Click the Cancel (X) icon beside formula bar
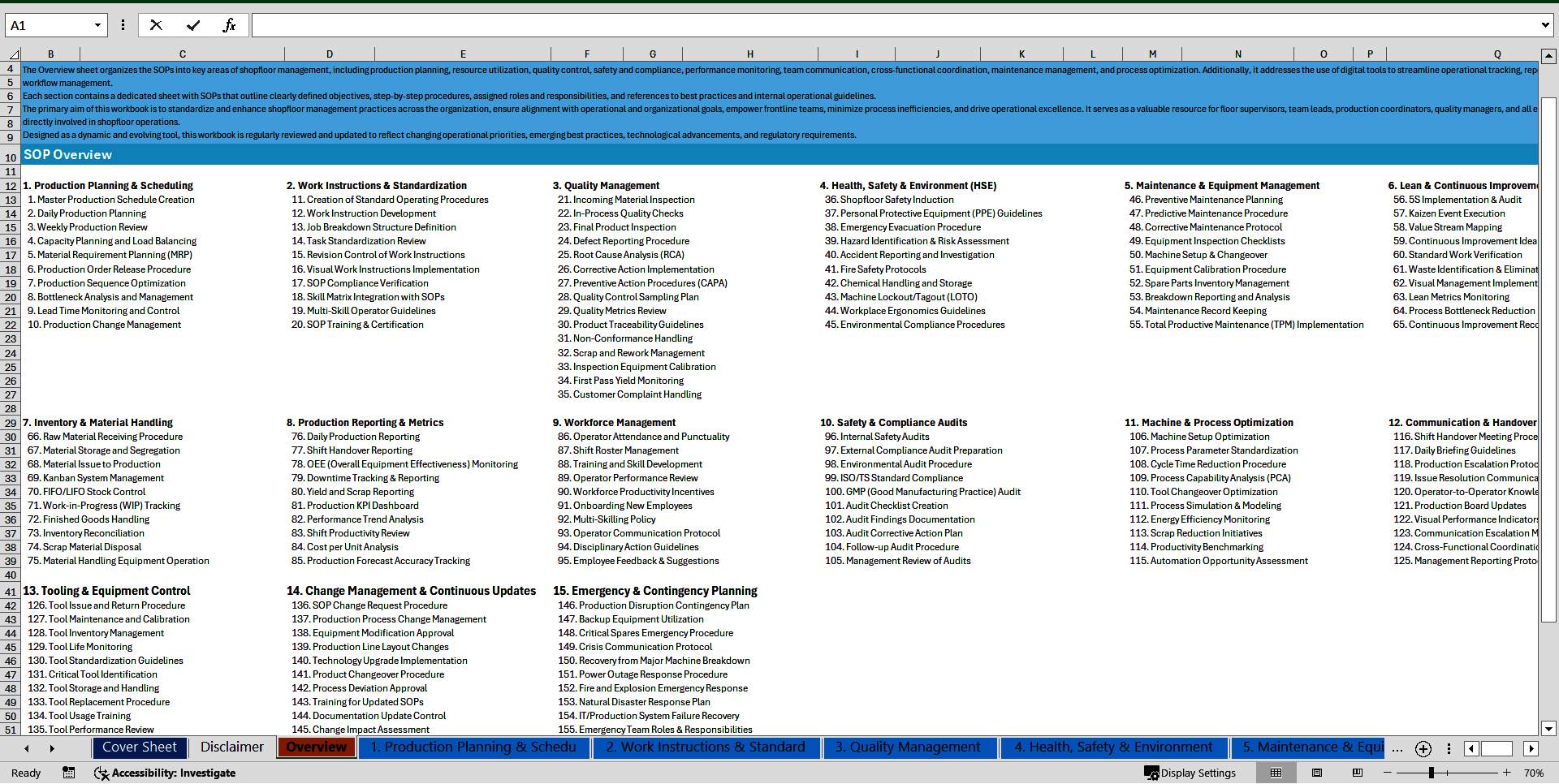1559x784 pixels. click(x=156, y=24)
